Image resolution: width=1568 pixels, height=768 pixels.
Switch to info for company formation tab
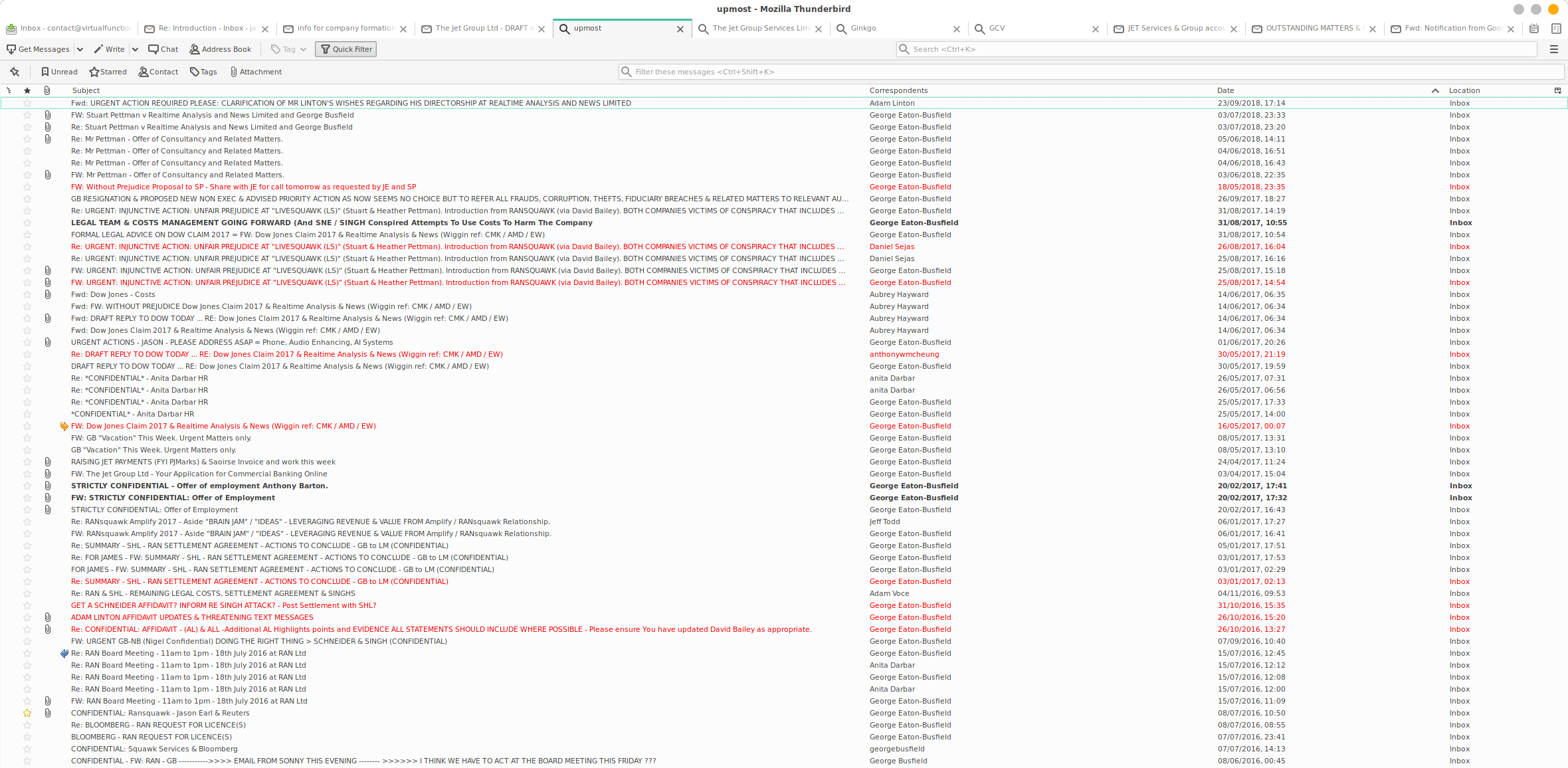[x=345, y=29]
